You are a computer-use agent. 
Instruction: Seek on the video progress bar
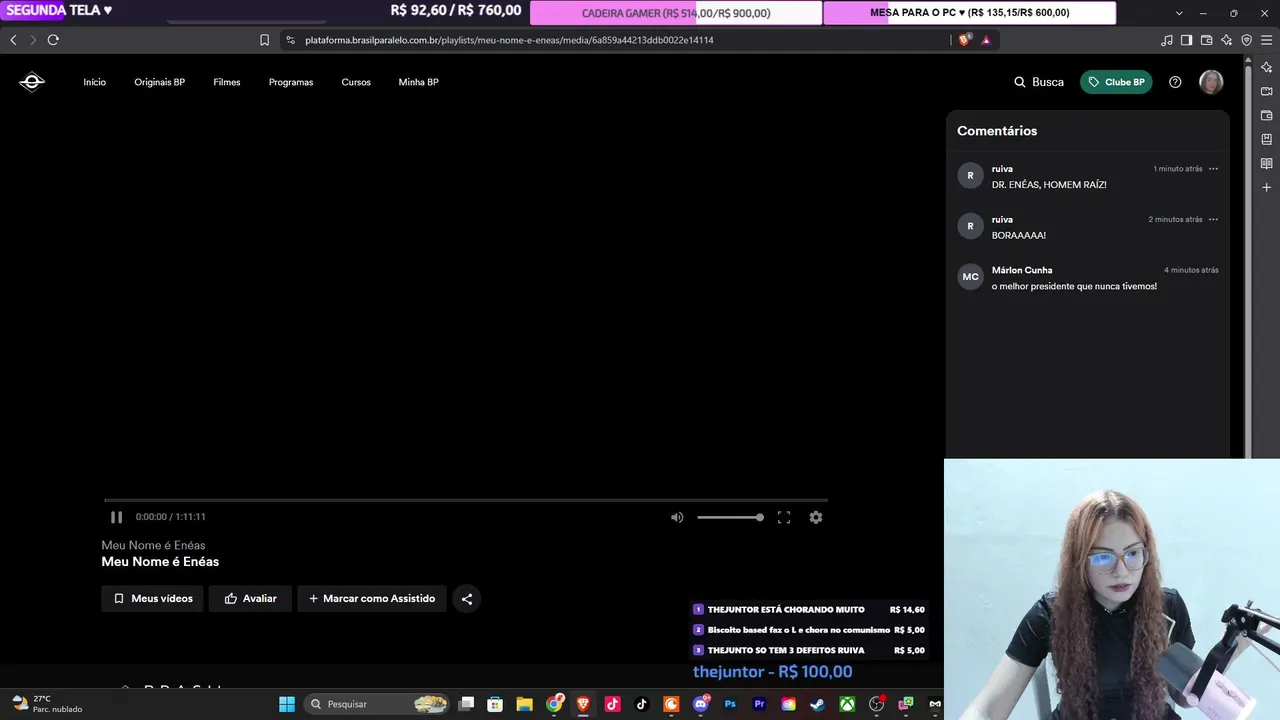466,500
